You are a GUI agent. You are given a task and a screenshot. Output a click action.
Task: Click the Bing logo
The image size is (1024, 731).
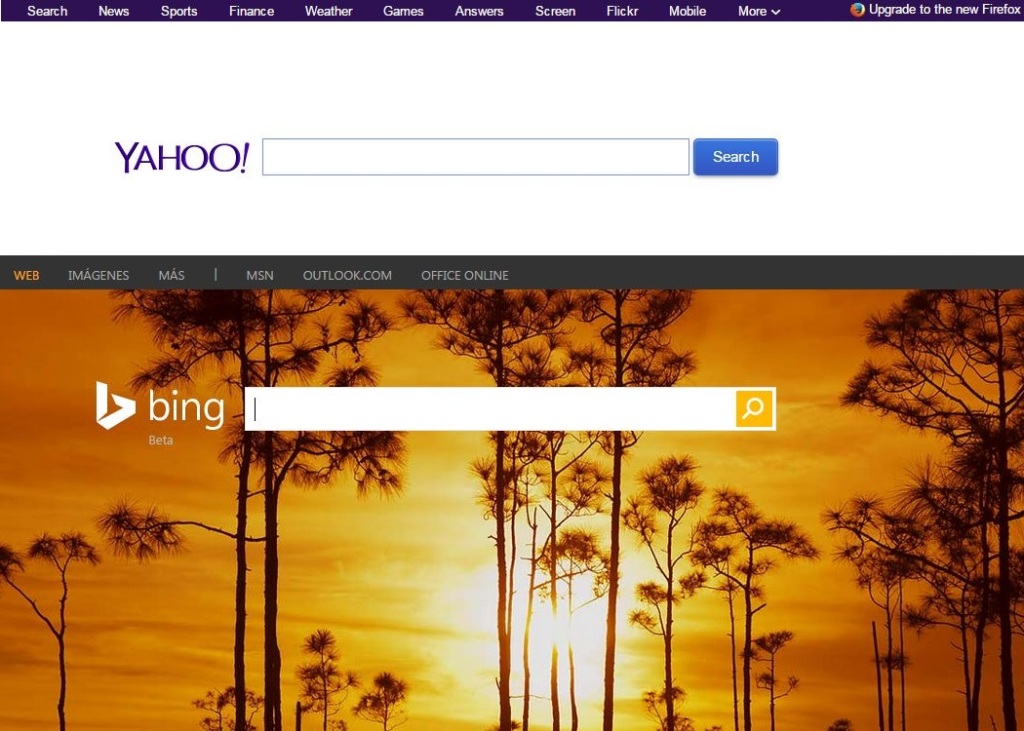coord(160,406)
